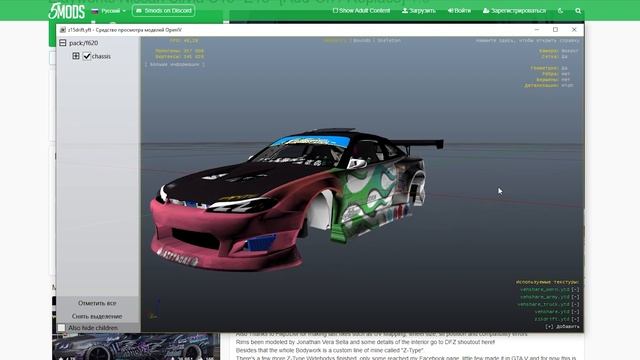This screenshot has width=640, height=360.
Task: Toggle the Геометрия setting value
Action: click(x=564, y=68)
